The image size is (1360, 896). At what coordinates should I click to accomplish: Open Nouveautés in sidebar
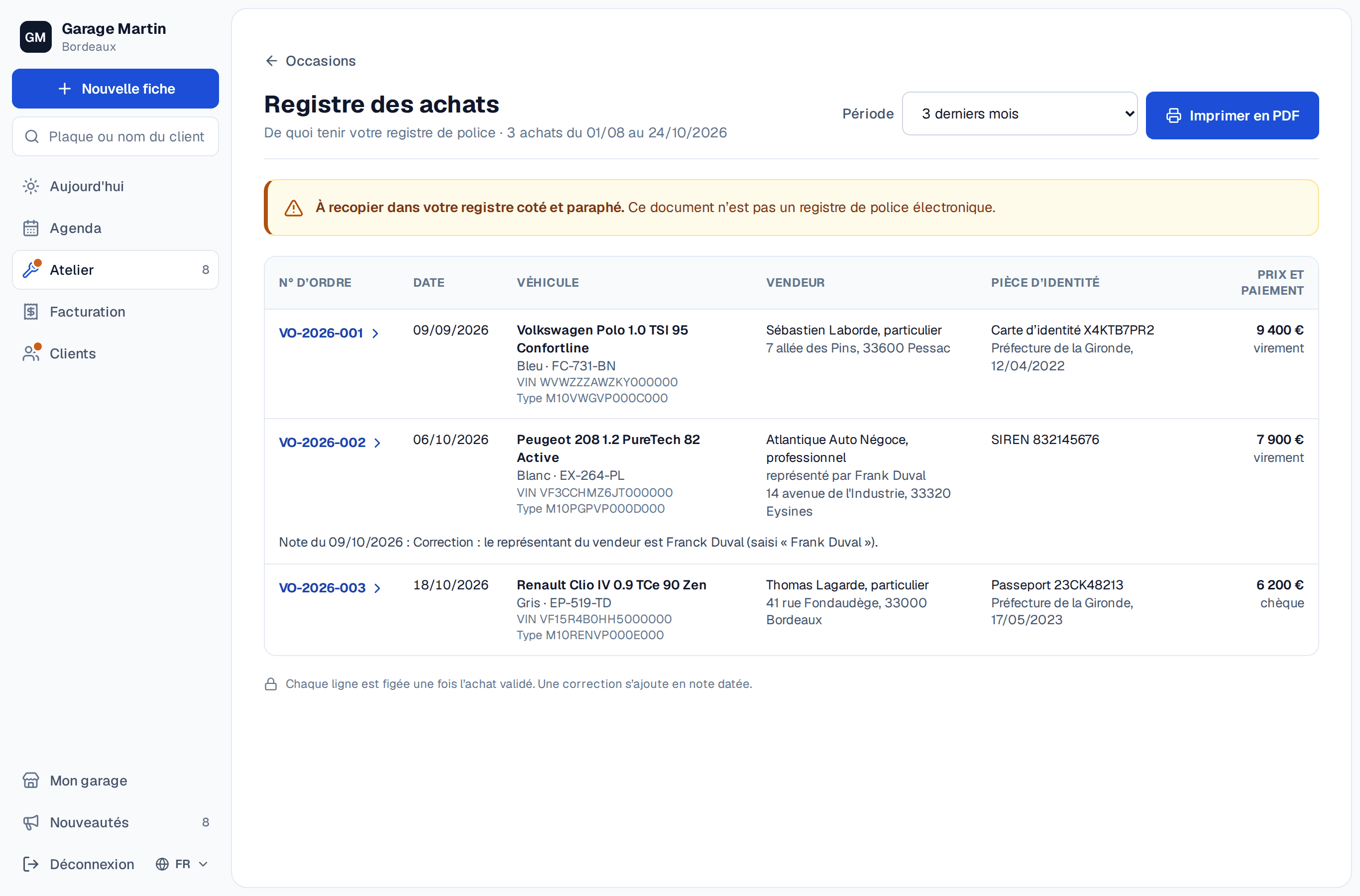(115, 822)
